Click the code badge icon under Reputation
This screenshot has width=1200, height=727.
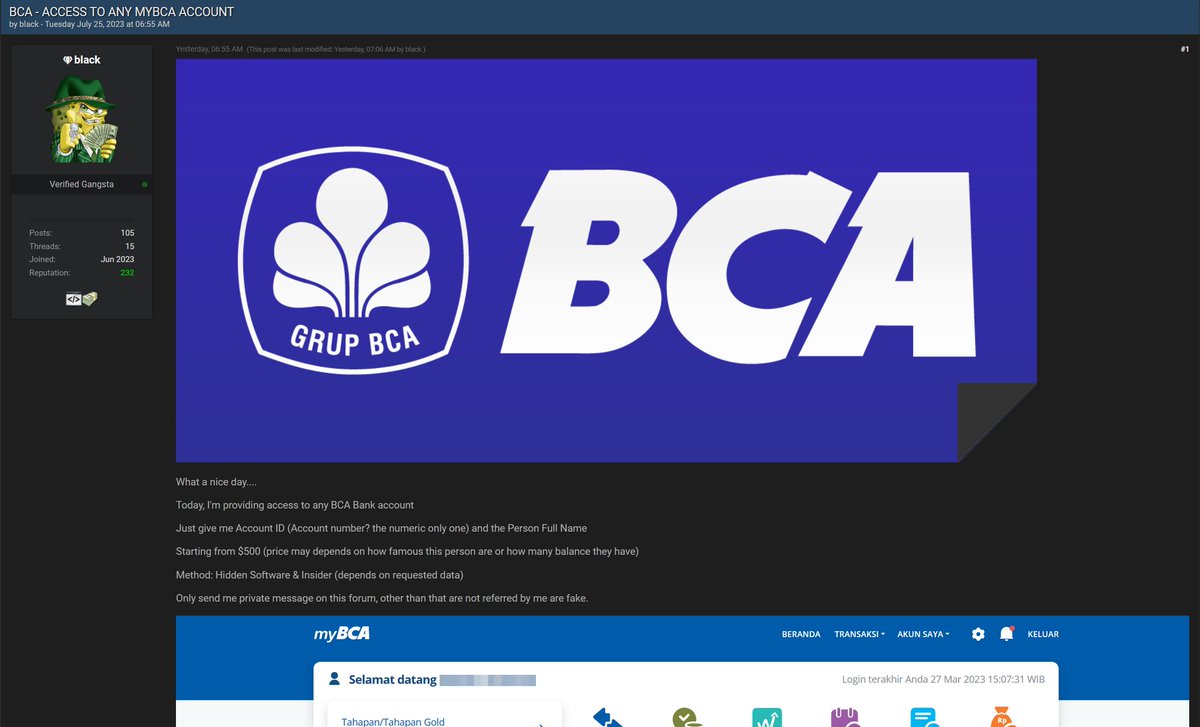click(x=73, y=298)
